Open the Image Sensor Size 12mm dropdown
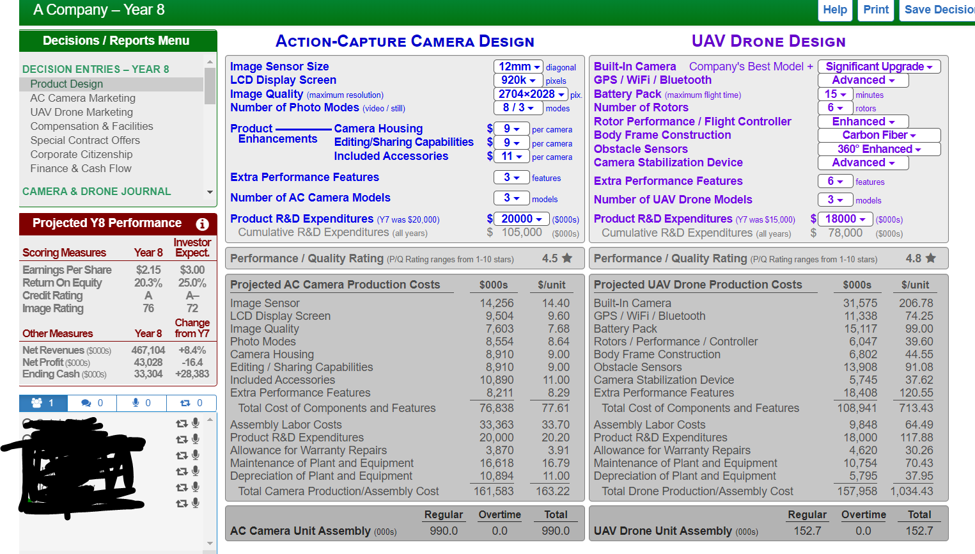This screenshot has width=975, height=554. [x=518, y=67]
